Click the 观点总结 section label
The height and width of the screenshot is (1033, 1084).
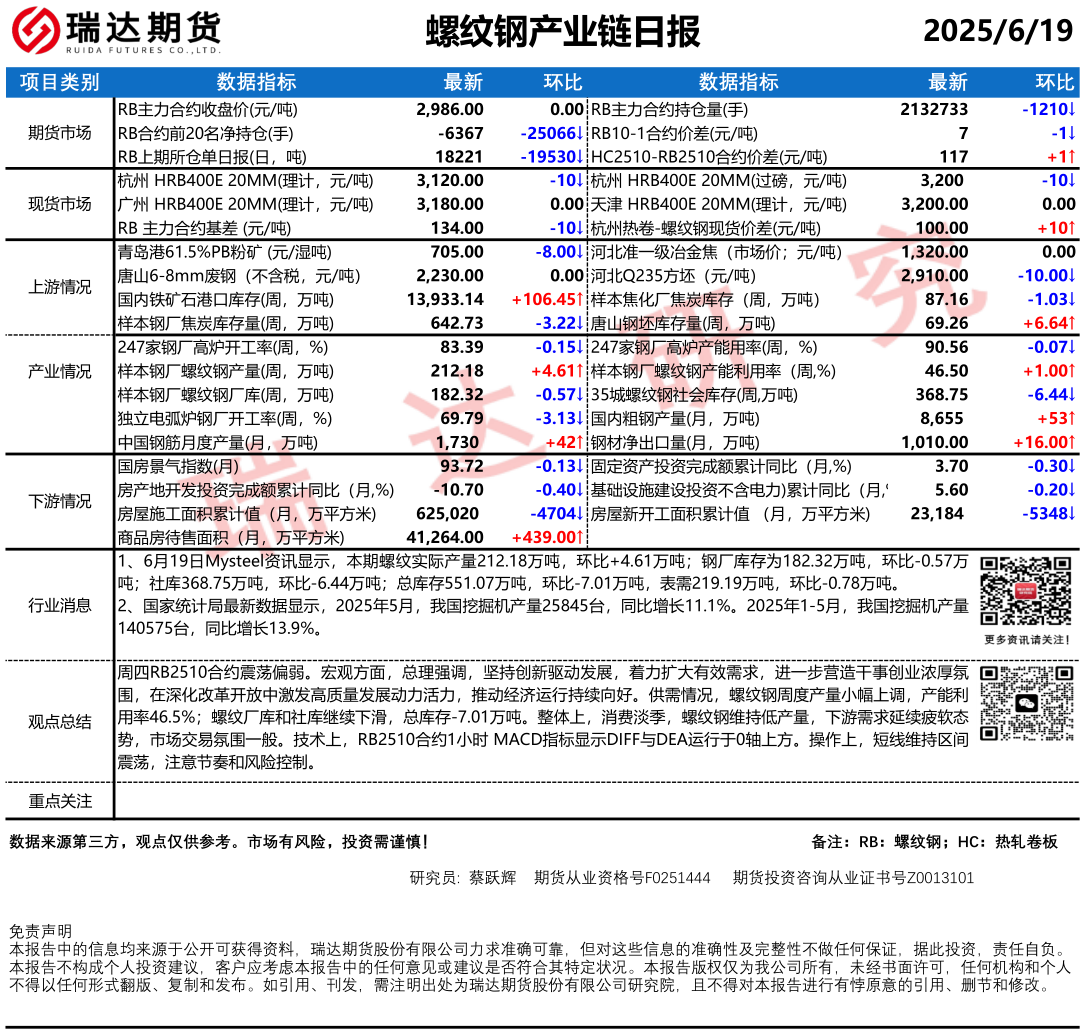(59, 722)
